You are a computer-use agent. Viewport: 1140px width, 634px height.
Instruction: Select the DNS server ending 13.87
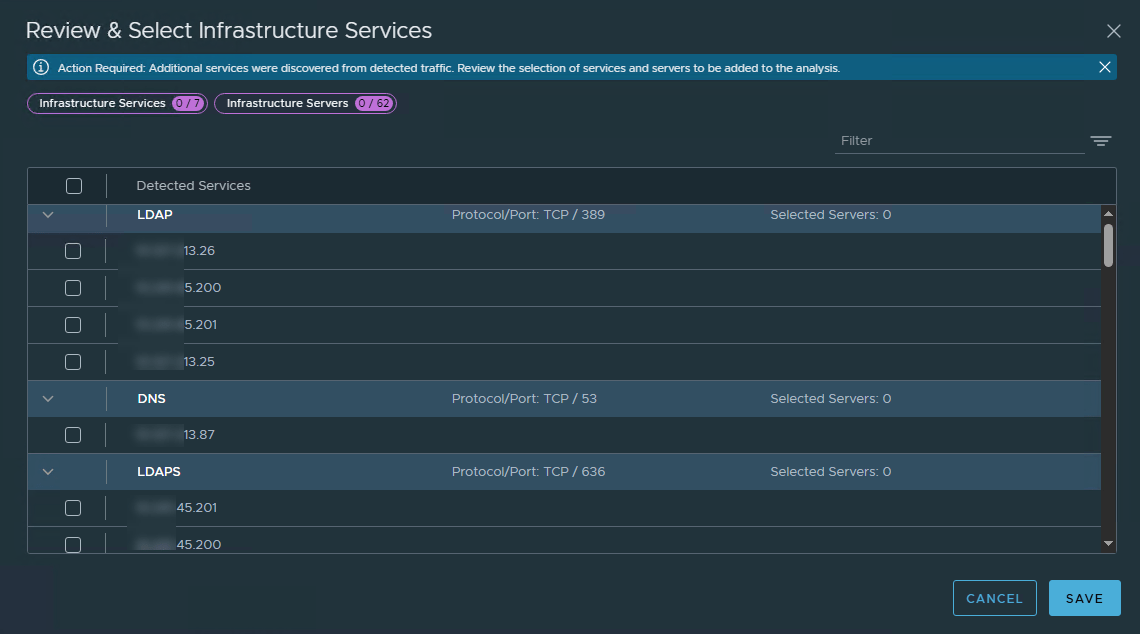(x=73, y=435)
